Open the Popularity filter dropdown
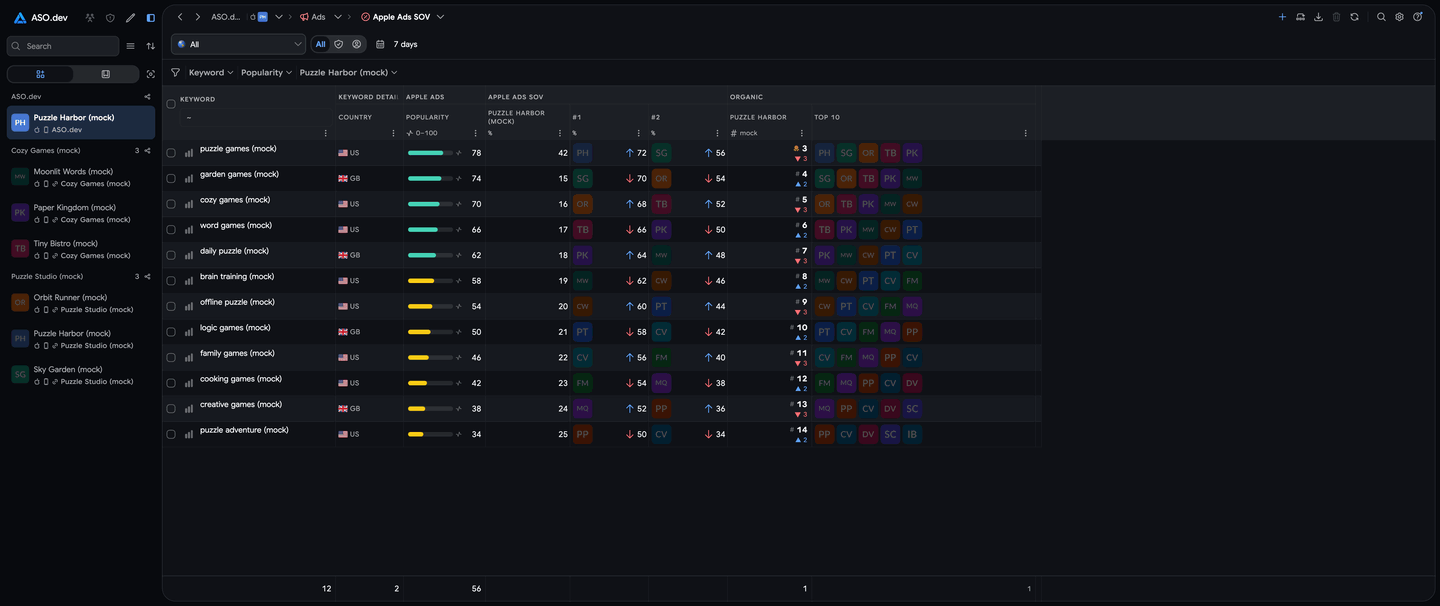Screen dimensions: 1440x606 pyautogui.click(x=267, y=72)
